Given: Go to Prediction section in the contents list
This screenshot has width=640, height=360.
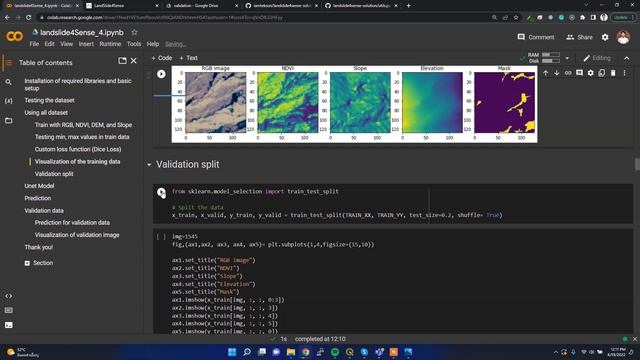Looking at the screenshot, I should point(38,198).
